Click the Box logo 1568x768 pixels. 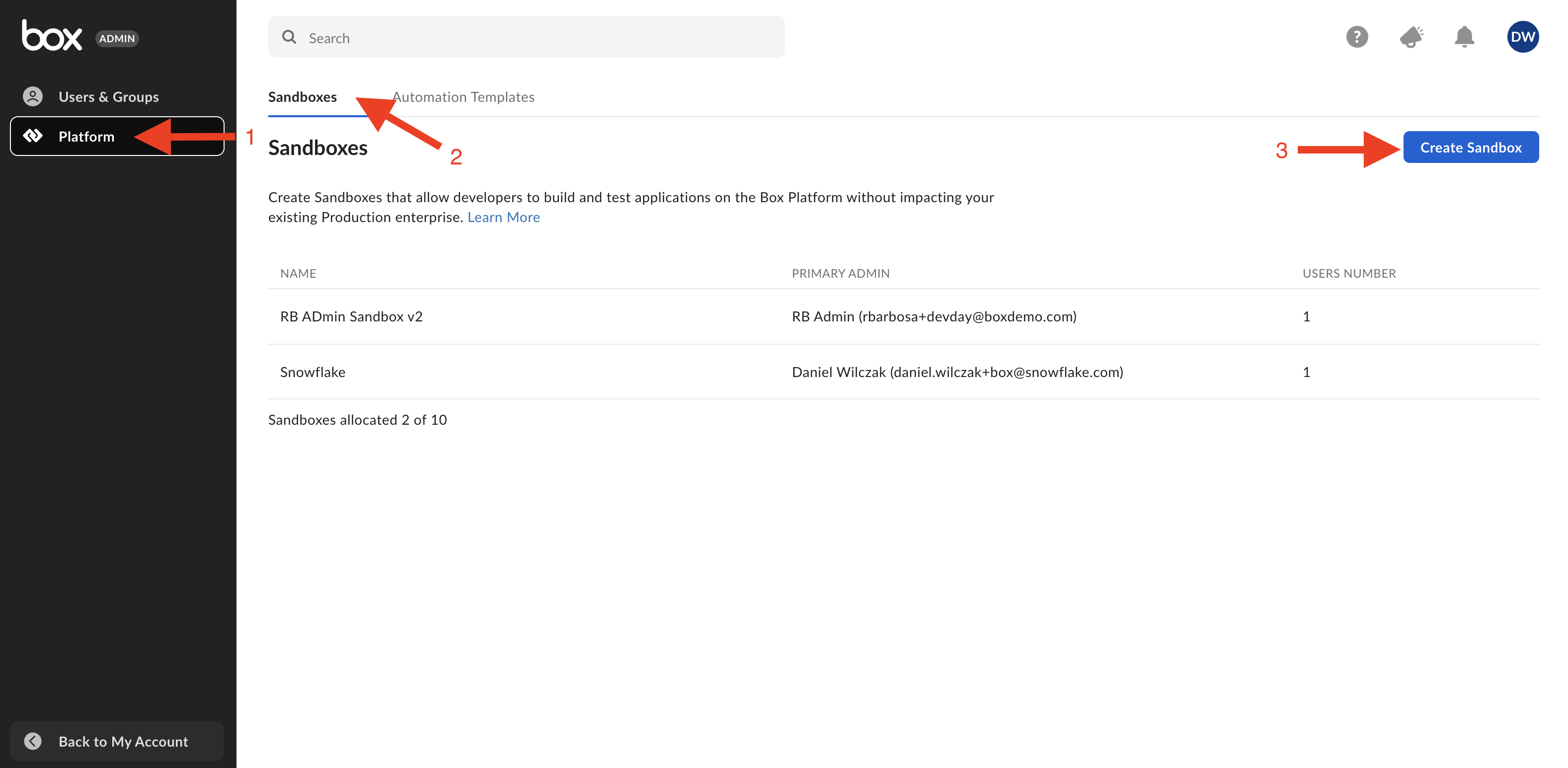[x=52, y=36]
